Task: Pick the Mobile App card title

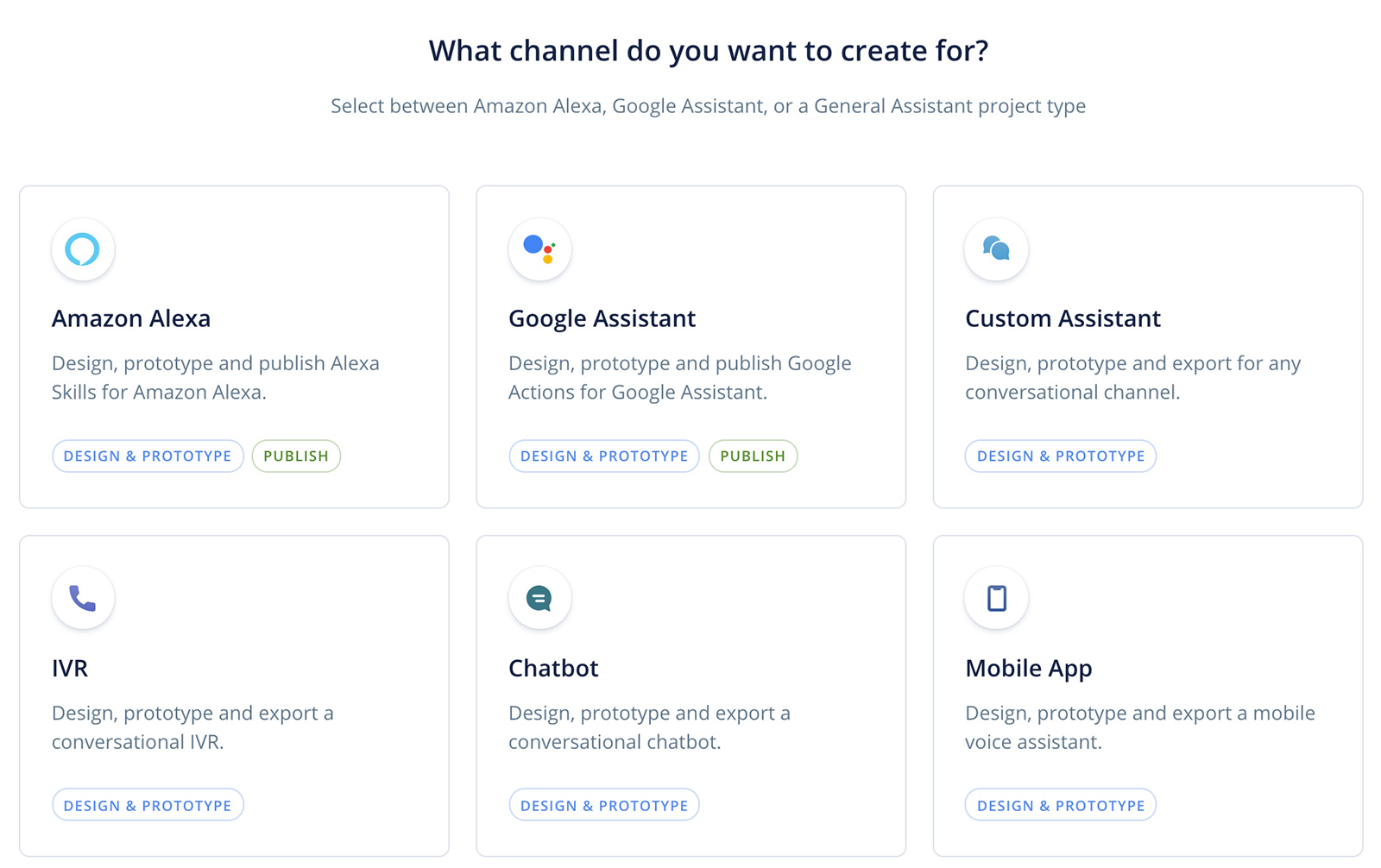Action: 1029,669
